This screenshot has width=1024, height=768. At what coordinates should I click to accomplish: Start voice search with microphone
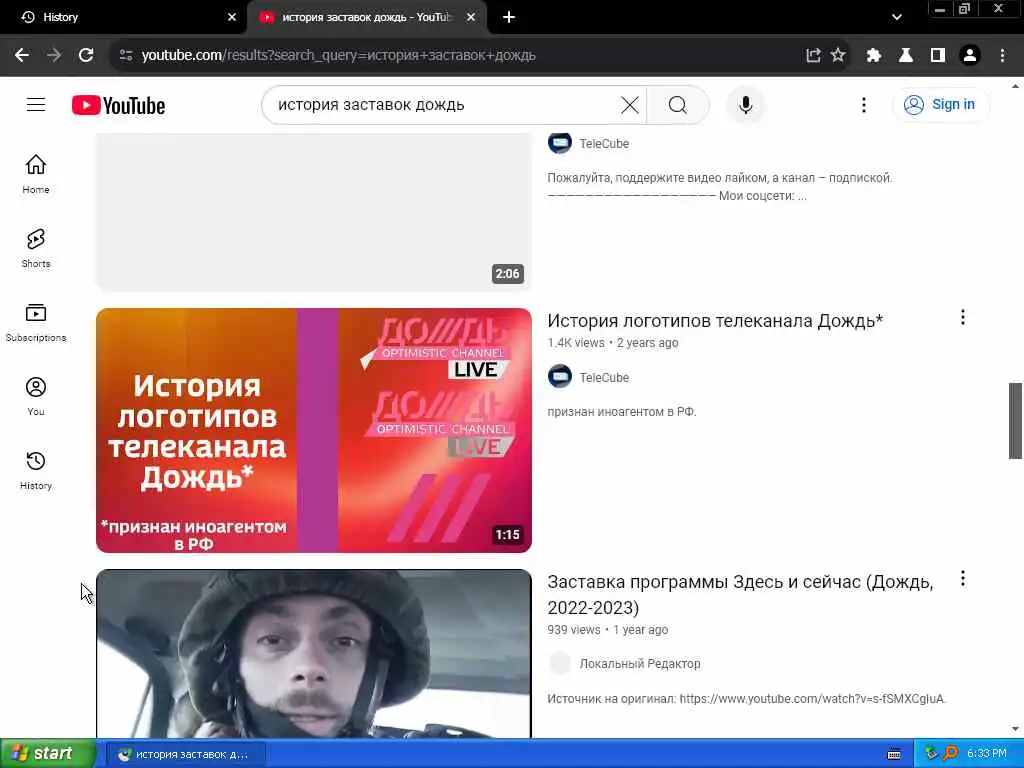745,104
